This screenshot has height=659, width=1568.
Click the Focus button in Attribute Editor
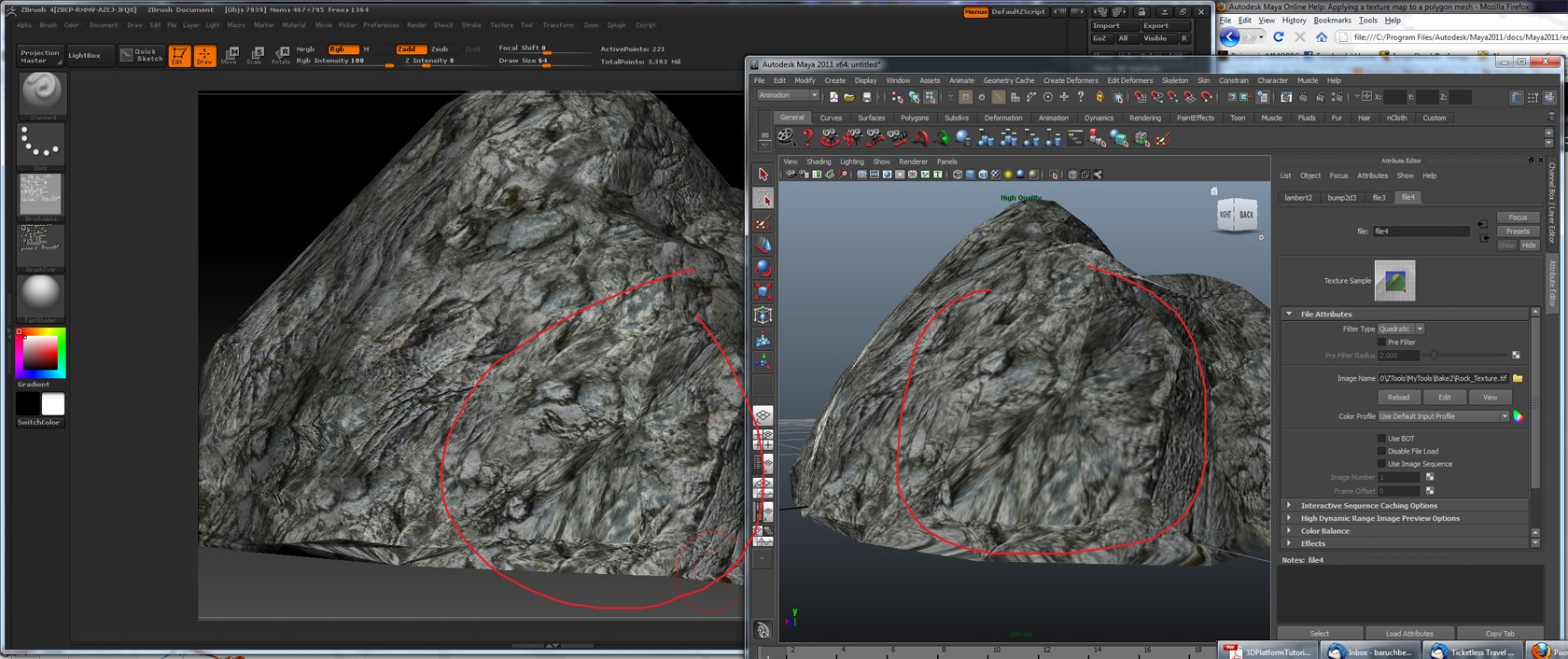(1518, 217)
